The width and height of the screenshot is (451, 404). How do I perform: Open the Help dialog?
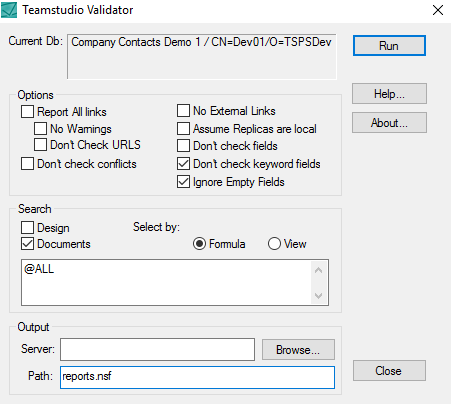[389, 94]
